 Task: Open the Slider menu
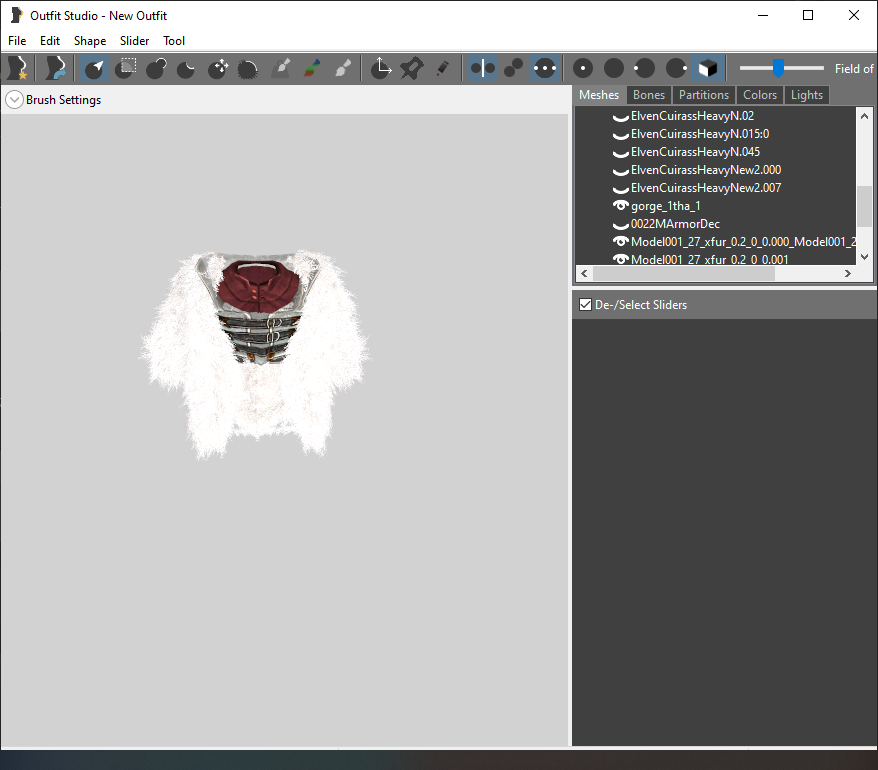(134, 41)
